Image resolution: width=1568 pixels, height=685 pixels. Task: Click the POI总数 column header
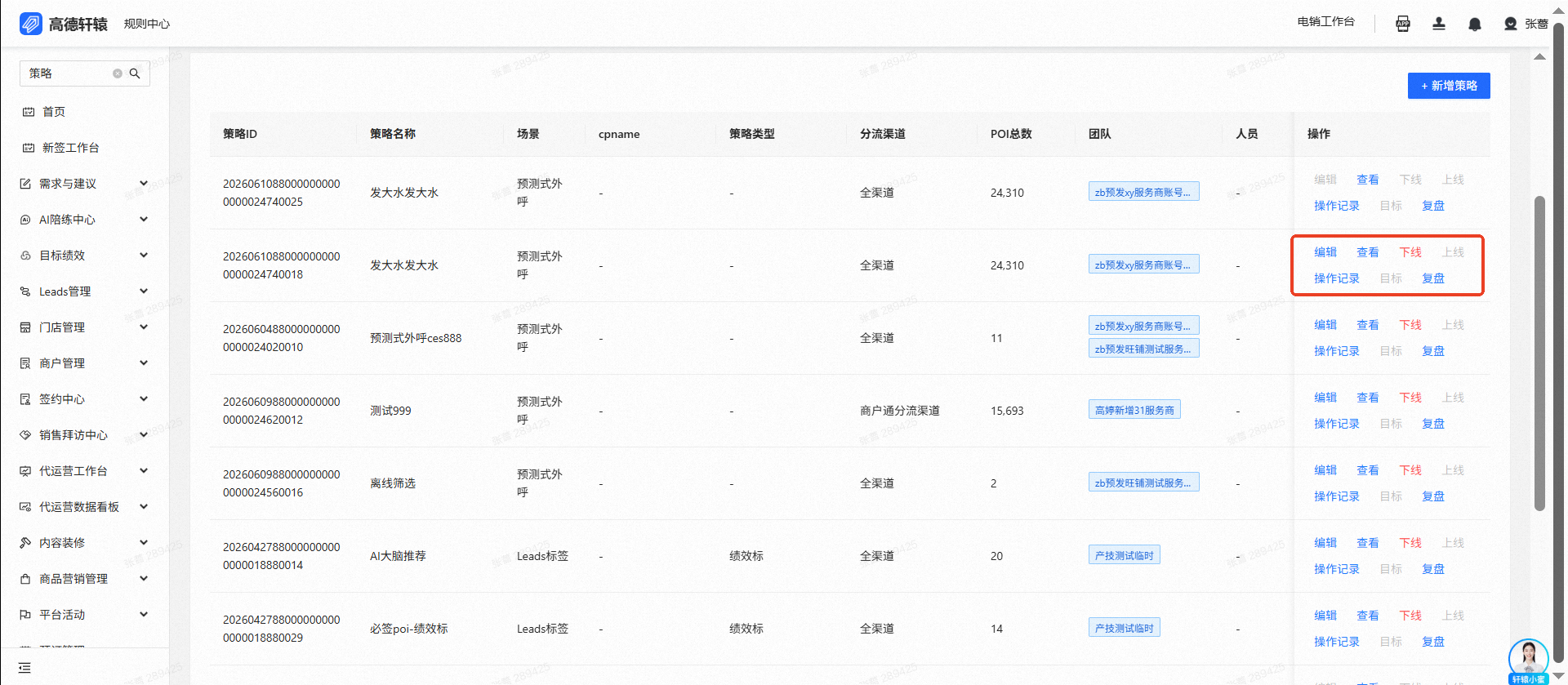[1011, 134]
